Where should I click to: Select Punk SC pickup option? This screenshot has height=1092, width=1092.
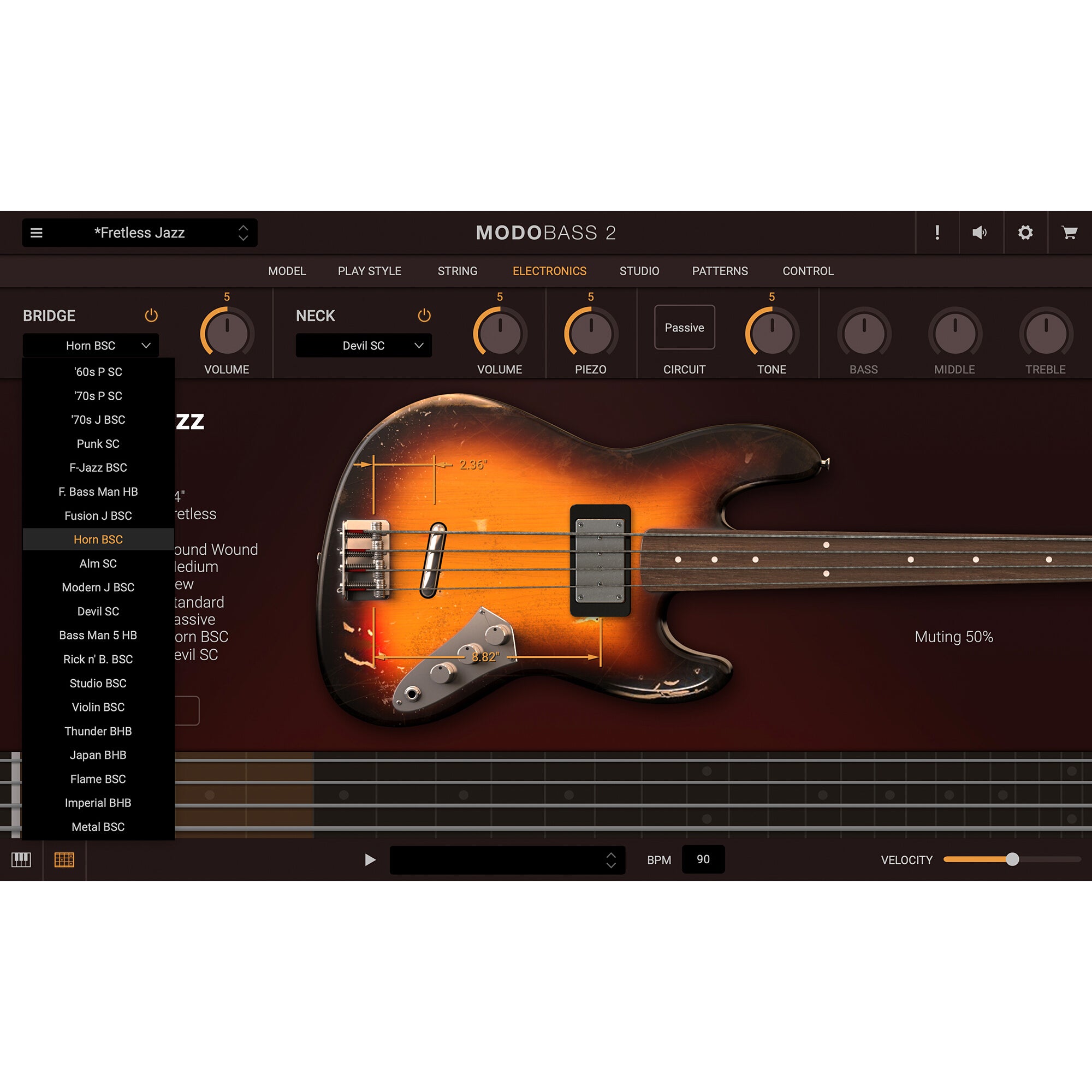pos(98,444)
